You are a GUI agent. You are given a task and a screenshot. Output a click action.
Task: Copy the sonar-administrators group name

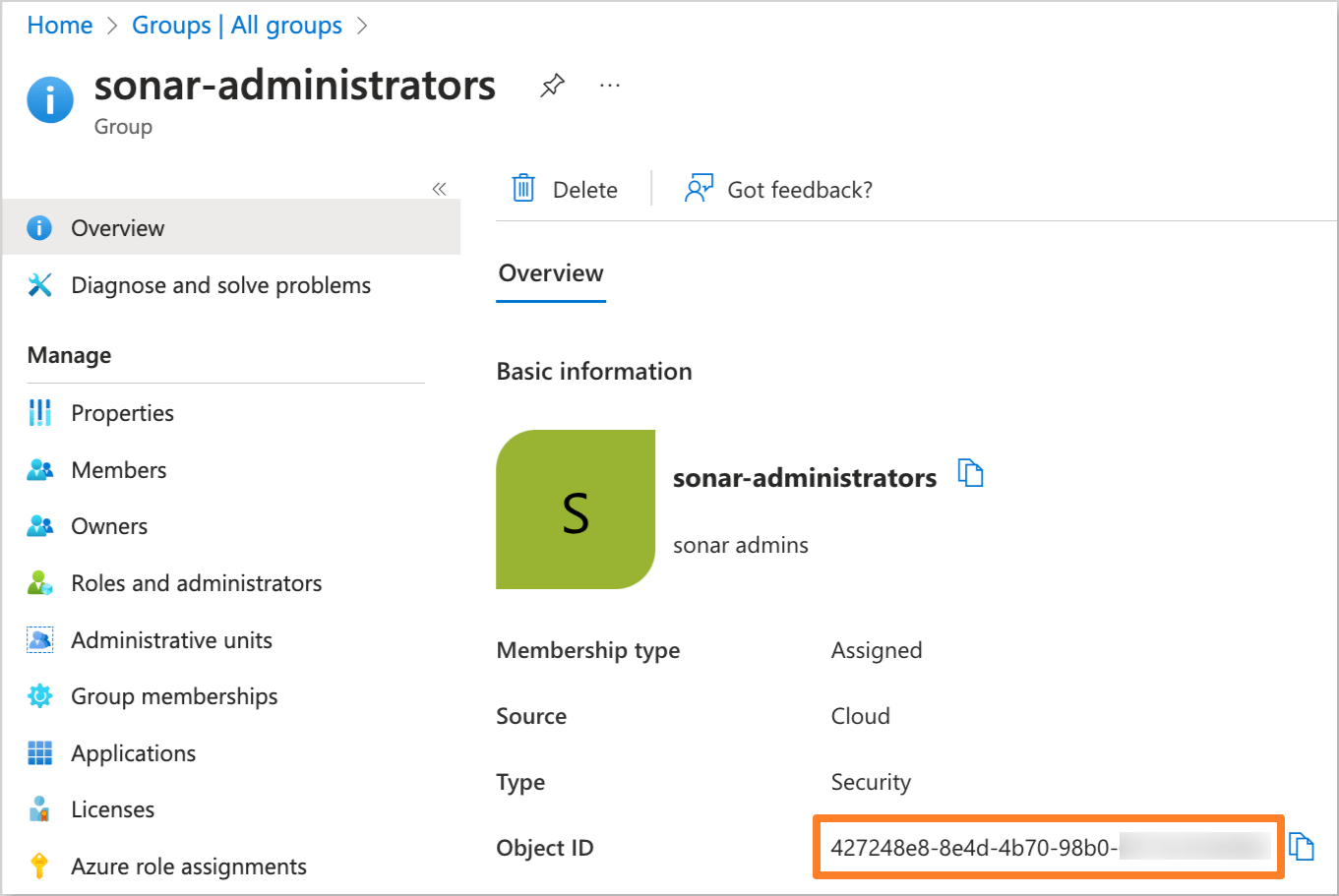tap(970, 474)
